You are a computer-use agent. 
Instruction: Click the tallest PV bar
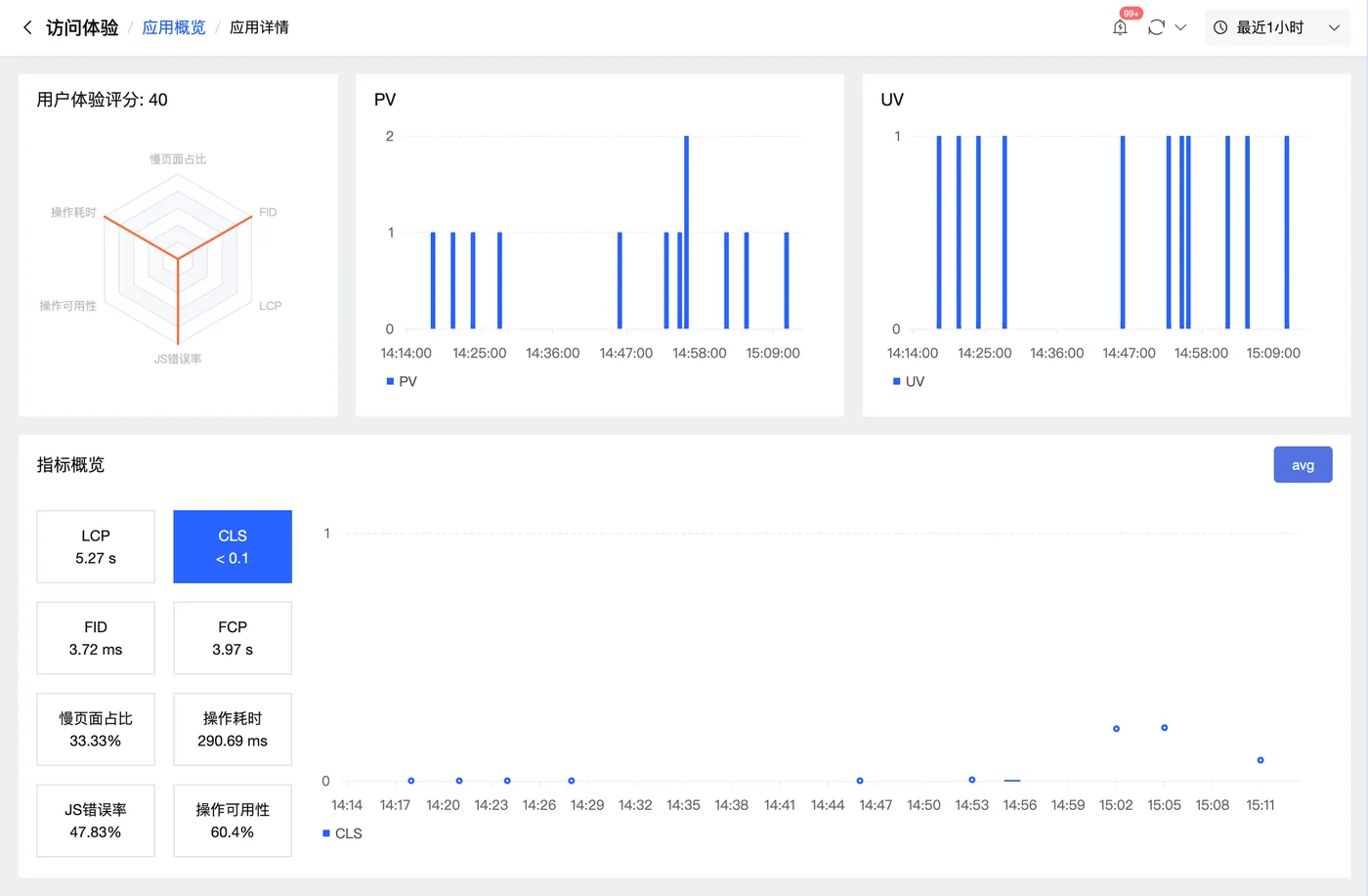point(687,233)
